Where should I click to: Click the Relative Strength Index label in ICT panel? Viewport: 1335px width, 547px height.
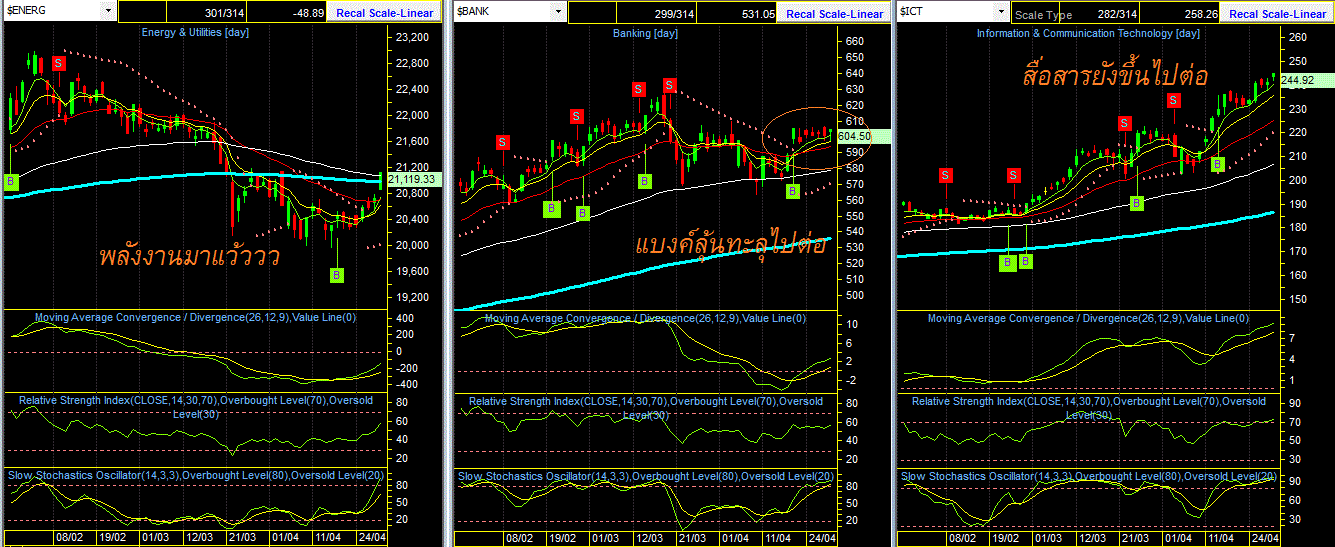click(x=1088, y=406)
